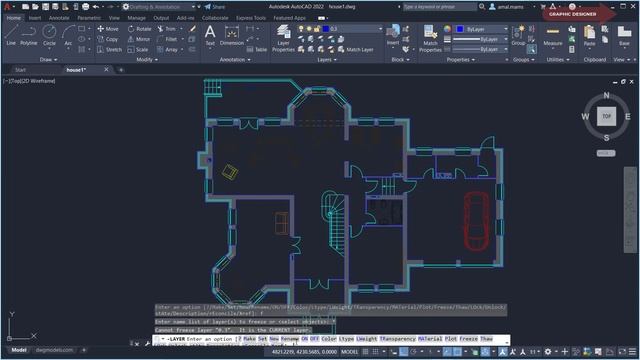This screenshot has width=640, height=360.
Task: Open the Manage ribbon tab
Action: 136,18
